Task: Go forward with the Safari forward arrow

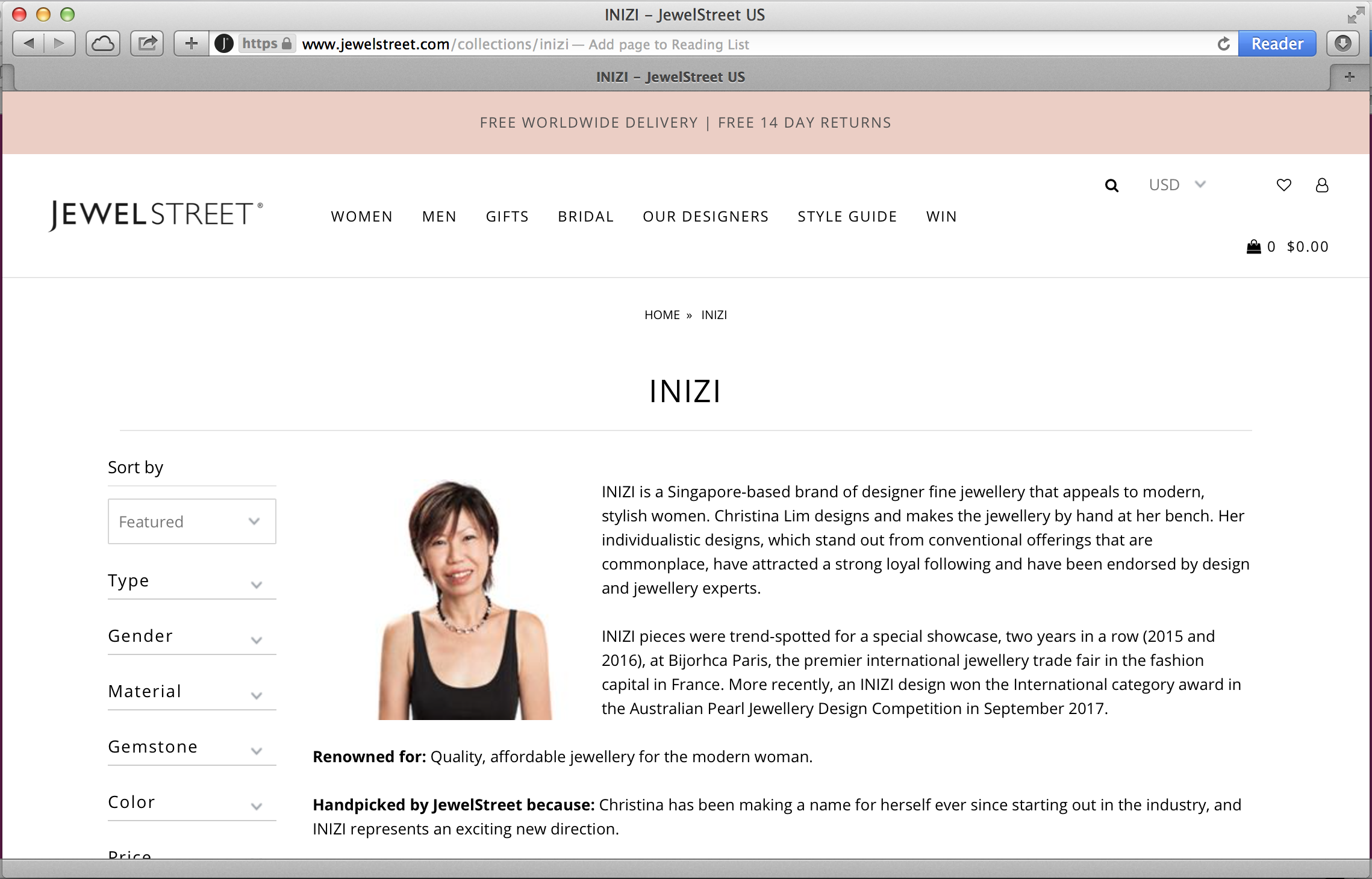Action: [60, 43]
